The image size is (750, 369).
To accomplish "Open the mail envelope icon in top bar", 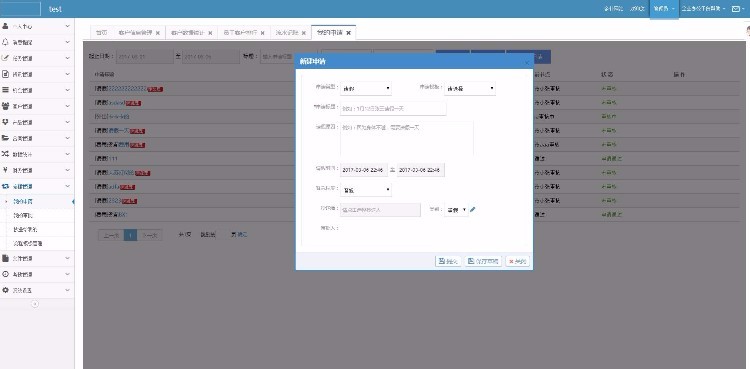I will pos(737,9).
